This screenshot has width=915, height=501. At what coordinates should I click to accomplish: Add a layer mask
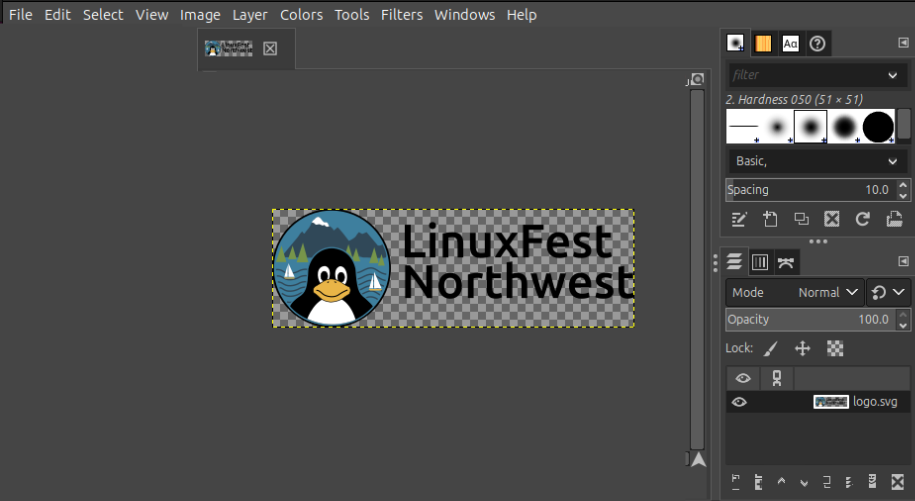pyautogui.click(x=872, y=482)
